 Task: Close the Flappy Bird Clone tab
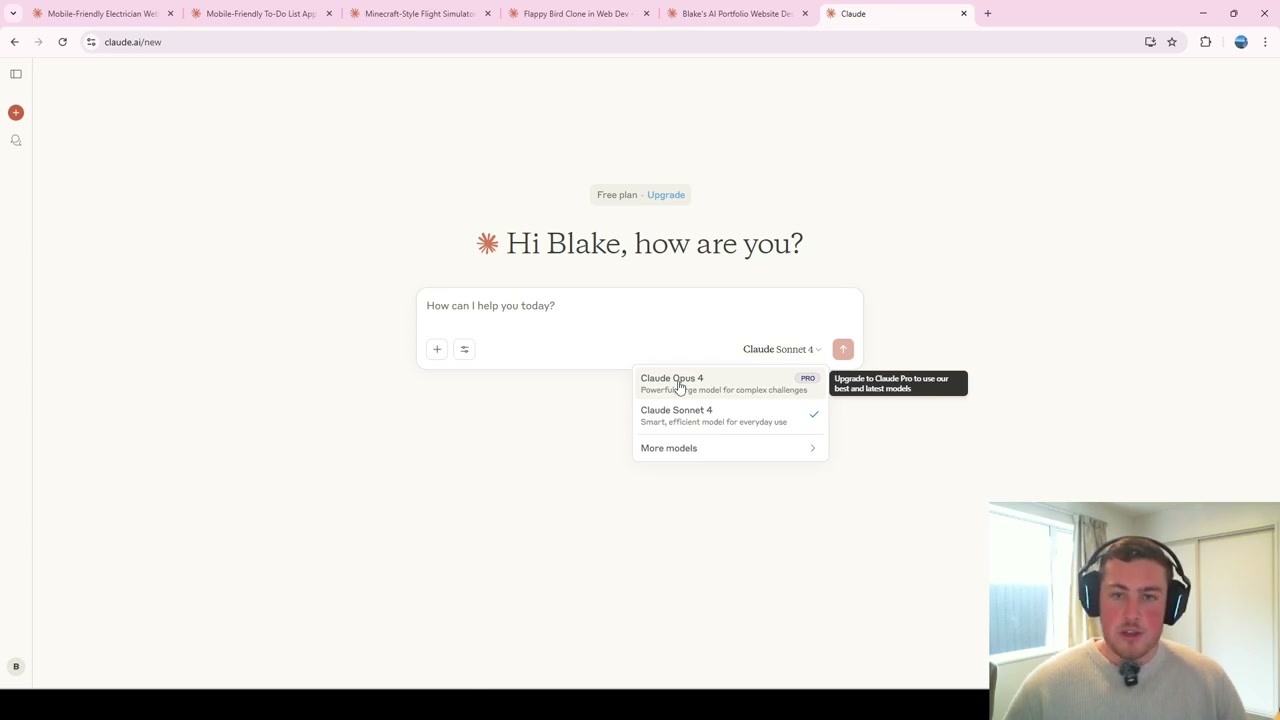tap(646, 14)
